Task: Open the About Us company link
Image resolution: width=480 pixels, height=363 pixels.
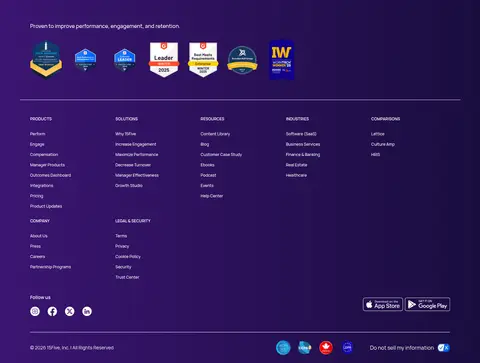Action: 39,236
